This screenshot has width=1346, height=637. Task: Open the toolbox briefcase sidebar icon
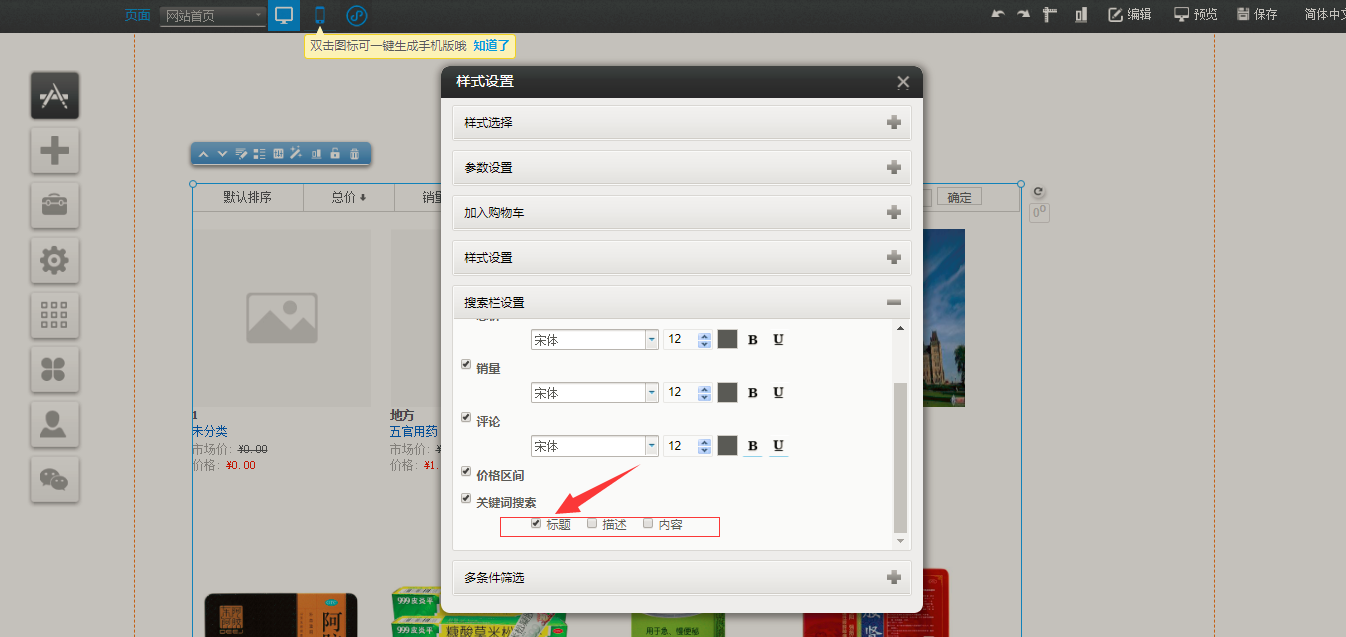point(54,205)
